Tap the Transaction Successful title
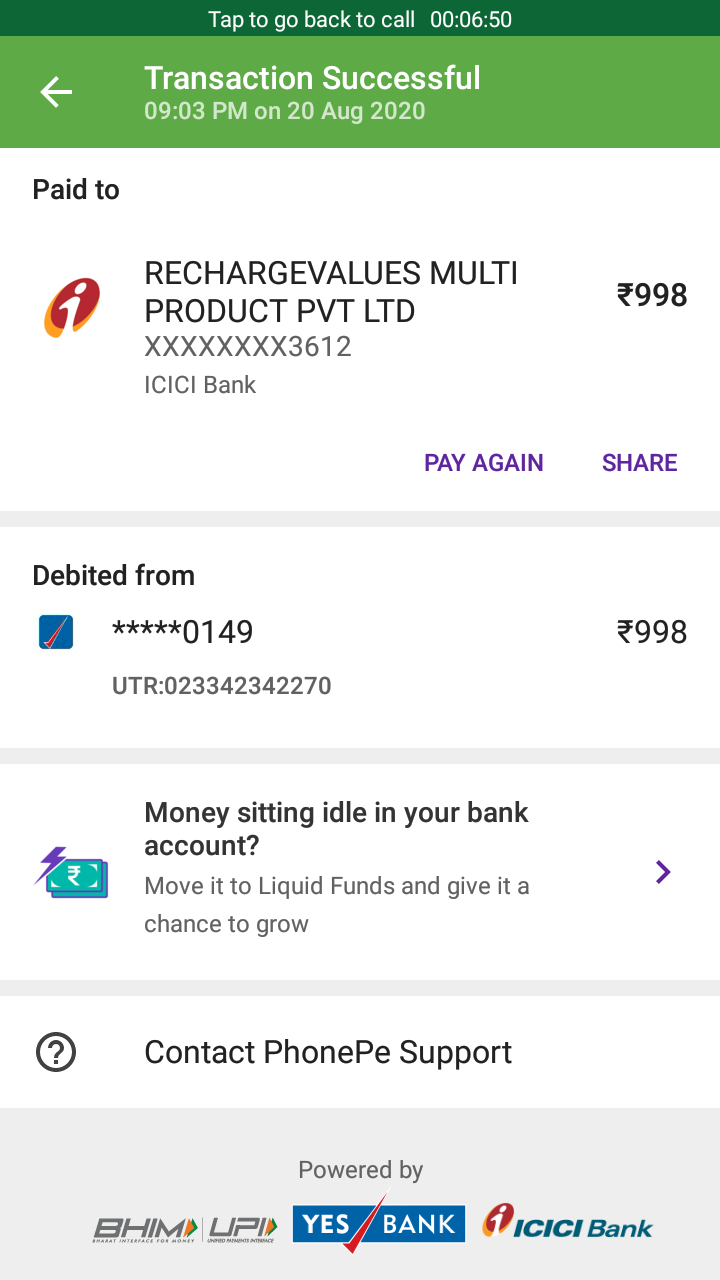Viewport: 720px width, 1280px height. [x=312, y=78]
